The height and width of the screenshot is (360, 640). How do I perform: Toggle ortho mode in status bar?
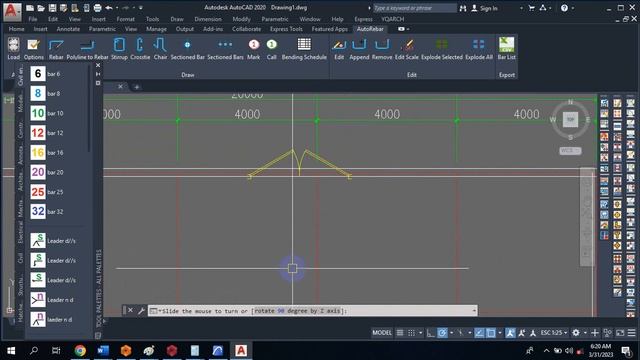(431, 333)
